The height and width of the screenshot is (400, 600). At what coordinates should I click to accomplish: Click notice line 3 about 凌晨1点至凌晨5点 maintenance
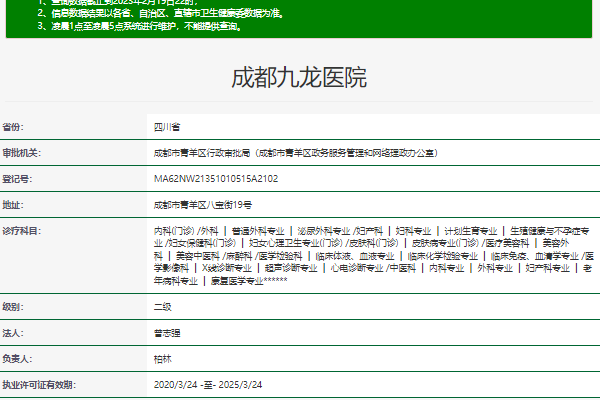coord(140,26)
